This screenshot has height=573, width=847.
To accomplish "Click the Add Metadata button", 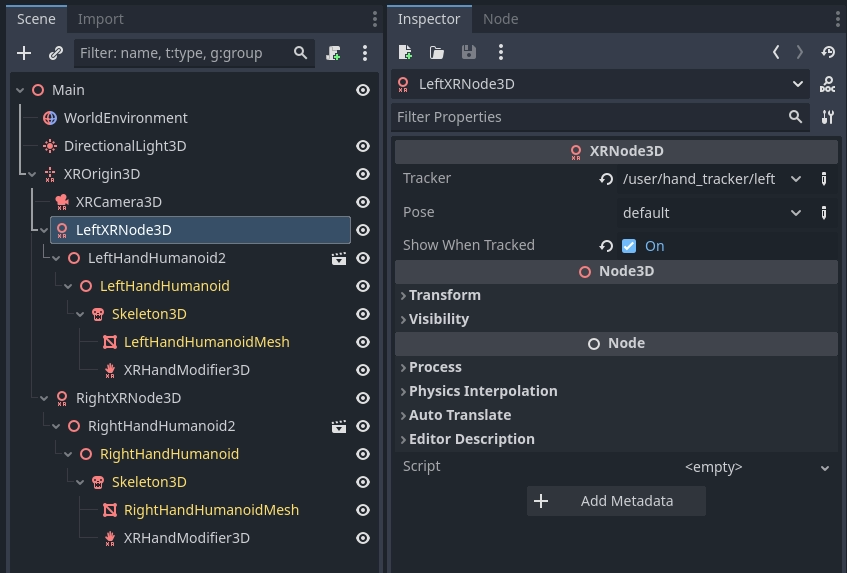I will [x=616, y=501].
